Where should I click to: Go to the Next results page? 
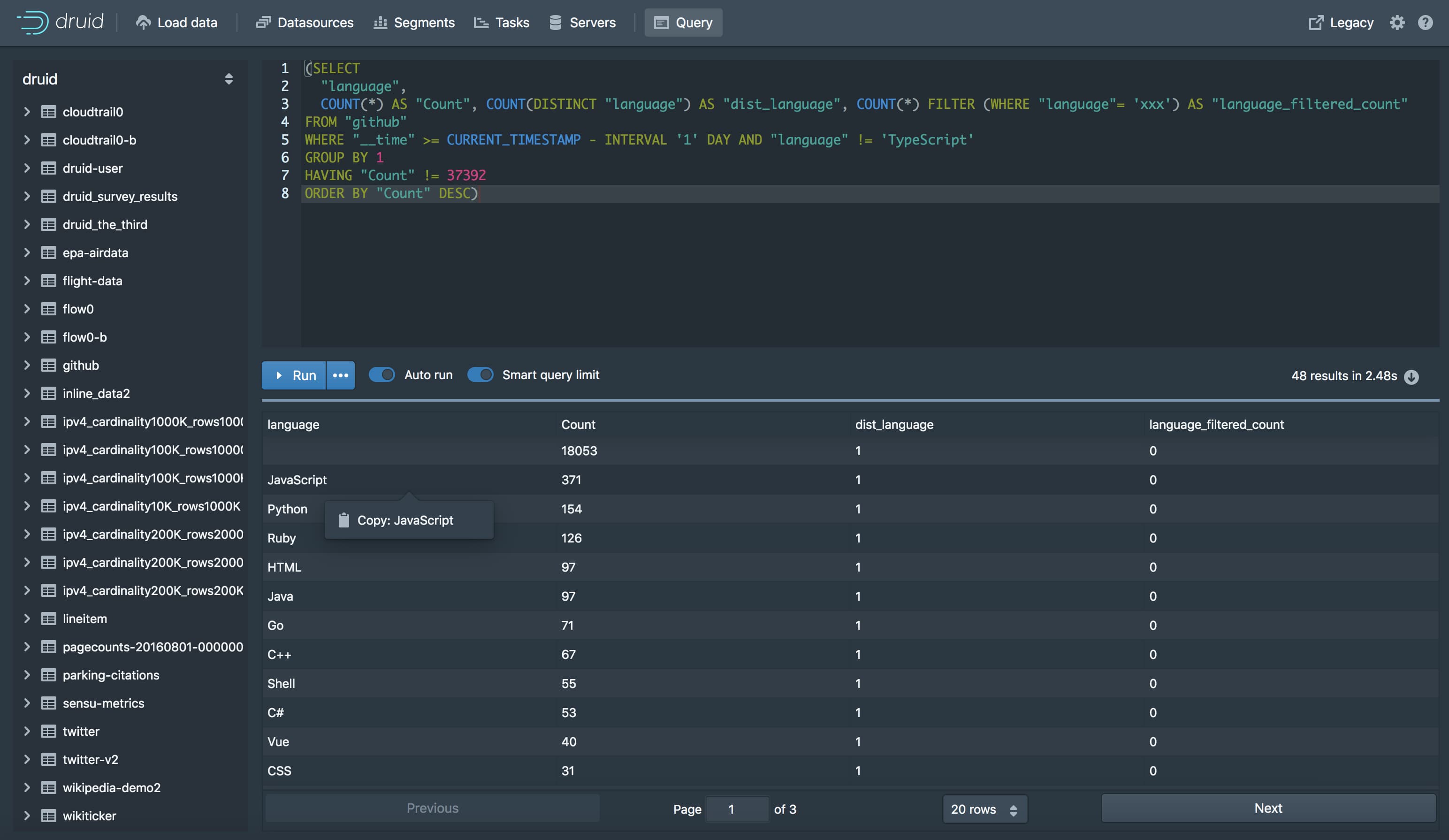(x=1267, y=808)
